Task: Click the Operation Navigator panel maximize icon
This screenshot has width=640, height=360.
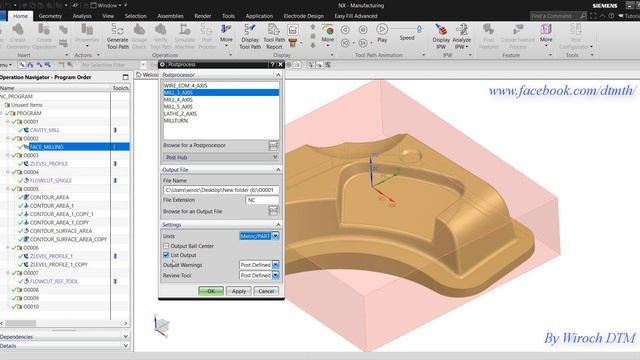Action: [x=125, y=77]
